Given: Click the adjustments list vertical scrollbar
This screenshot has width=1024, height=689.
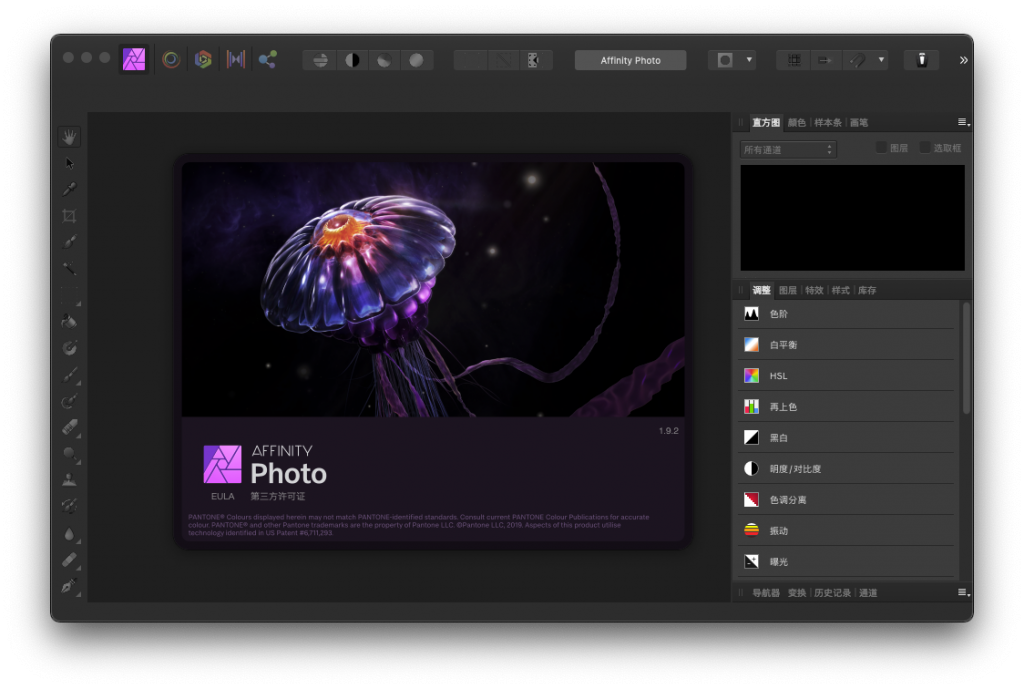Looking at the screenshot, I should [x=966, y=358].
